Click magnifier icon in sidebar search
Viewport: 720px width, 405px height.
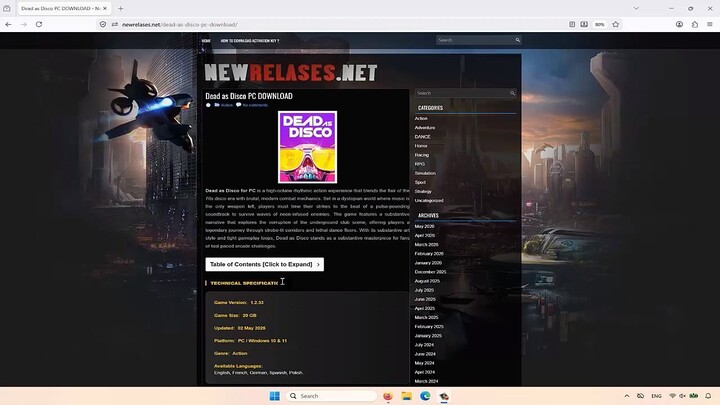coord(512,93)
